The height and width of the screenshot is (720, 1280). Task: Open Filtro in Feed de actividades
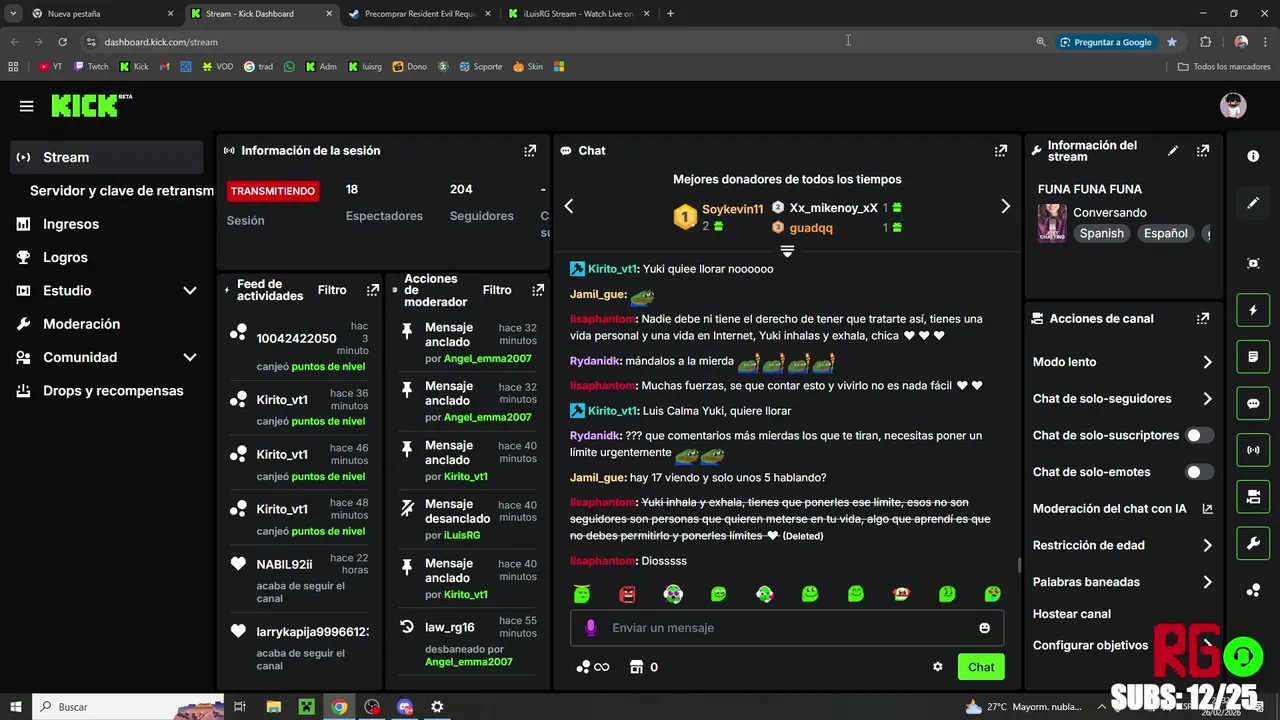coord(332,290)
